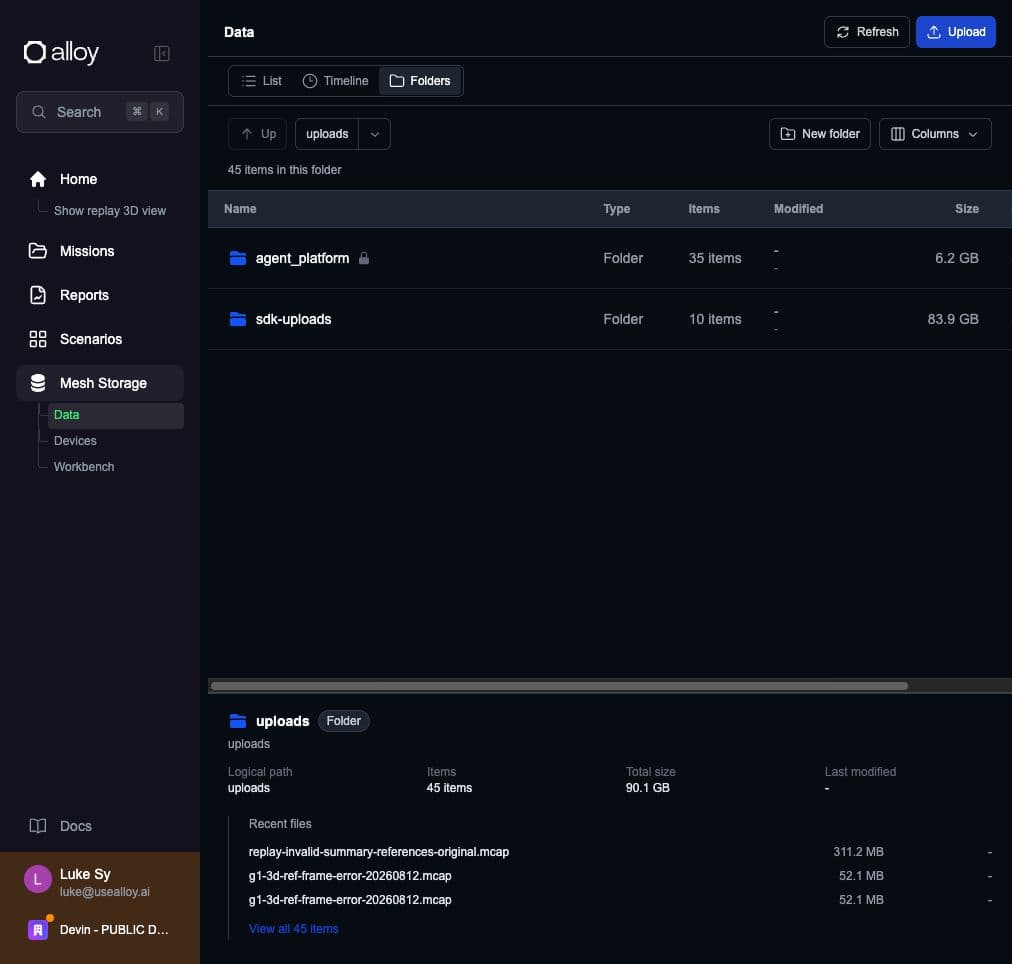The height and width of the screenshot is (964, 1012).
Task: Open Reports section
Action: [x=100, y=295]
